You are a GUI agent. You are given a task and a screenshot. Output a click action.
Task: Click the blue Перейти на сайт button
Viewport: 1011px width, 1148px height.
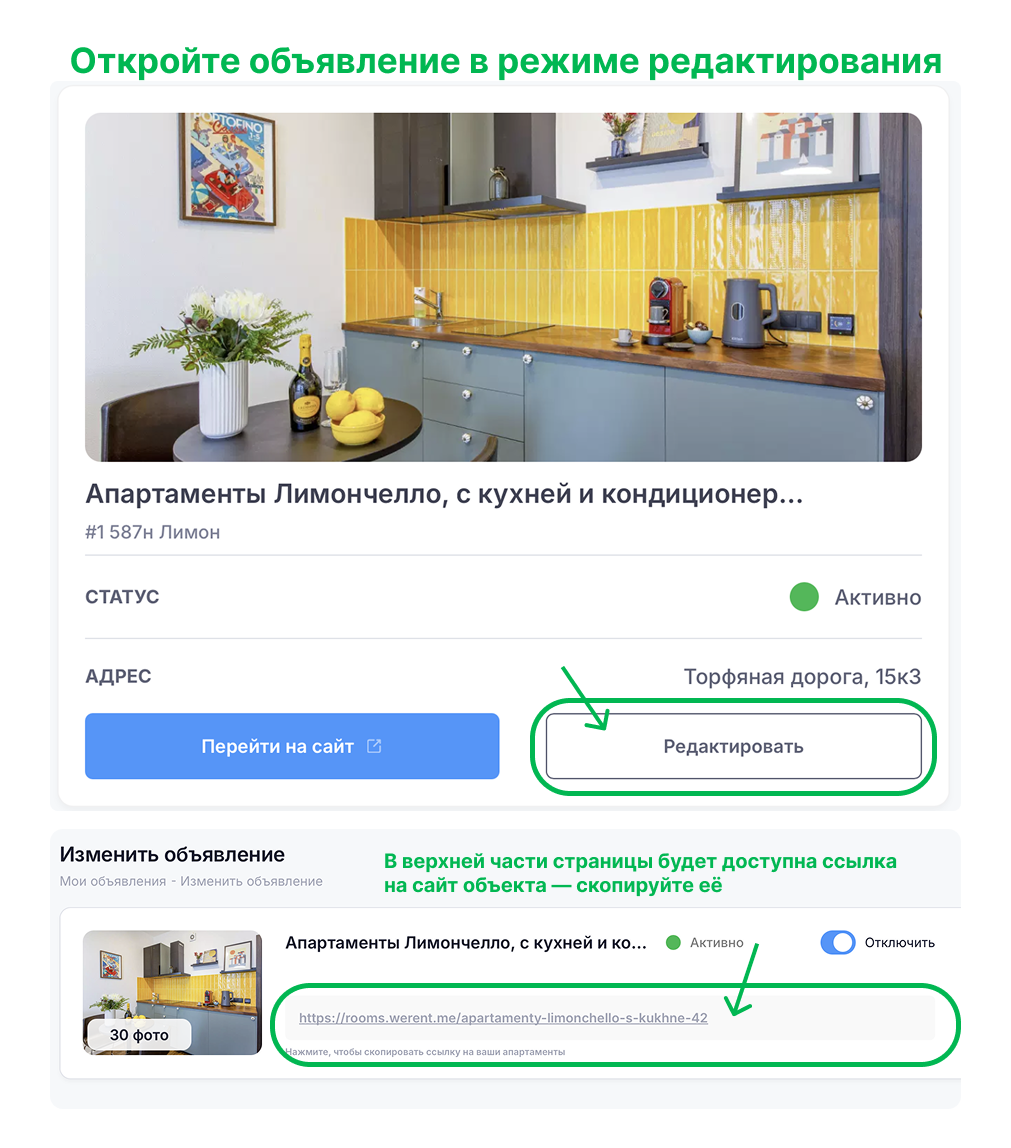click(292, 746)
